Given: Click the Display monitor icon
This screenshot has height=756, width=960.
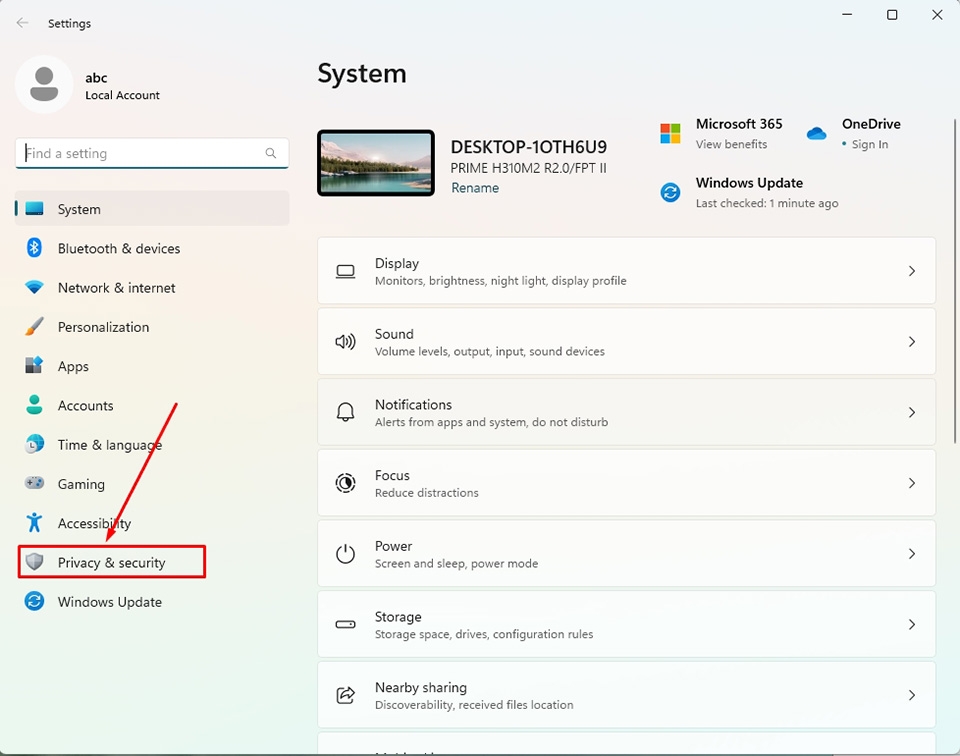Looking at the screenshot, I should [345, 270].
